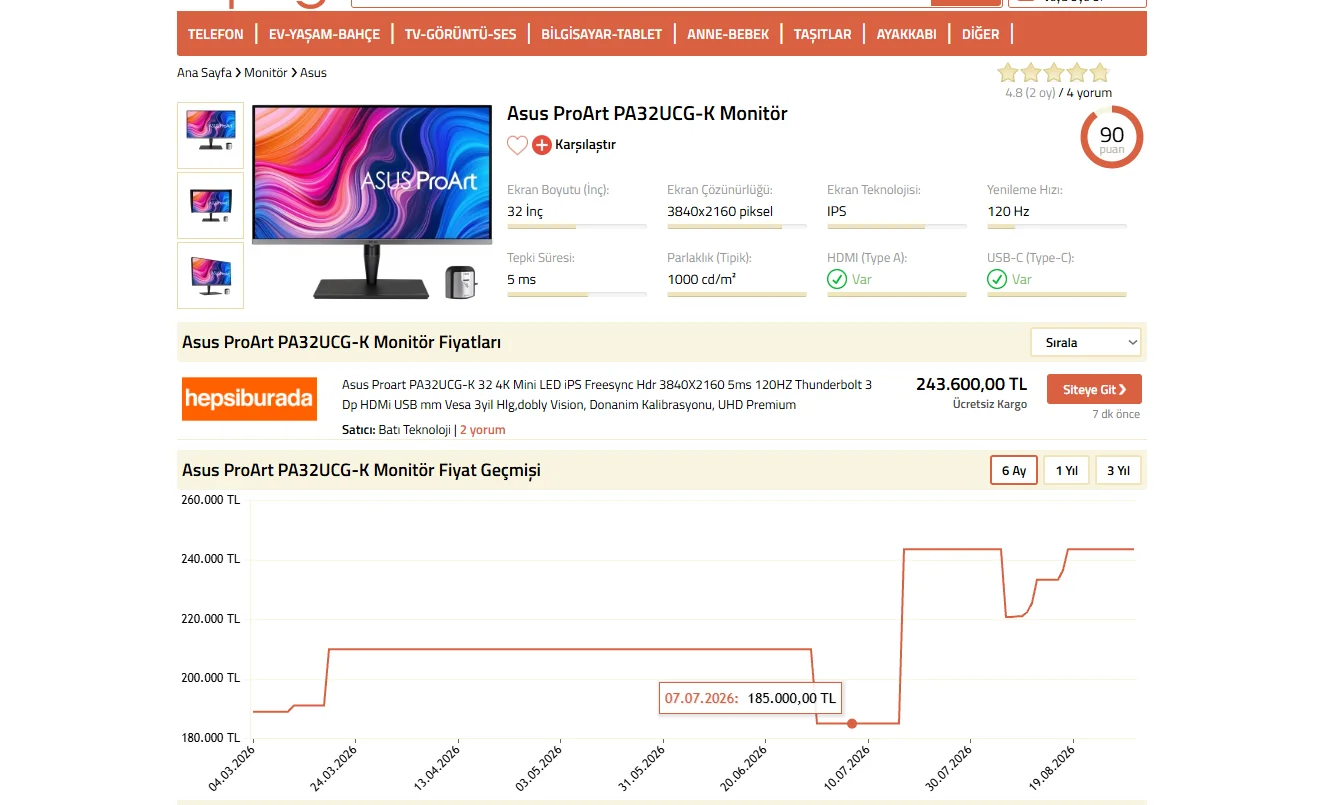Screen dimensions: 1331x805
Task: Click the 90 puan score circle
Action: (x=1112, y=137)
